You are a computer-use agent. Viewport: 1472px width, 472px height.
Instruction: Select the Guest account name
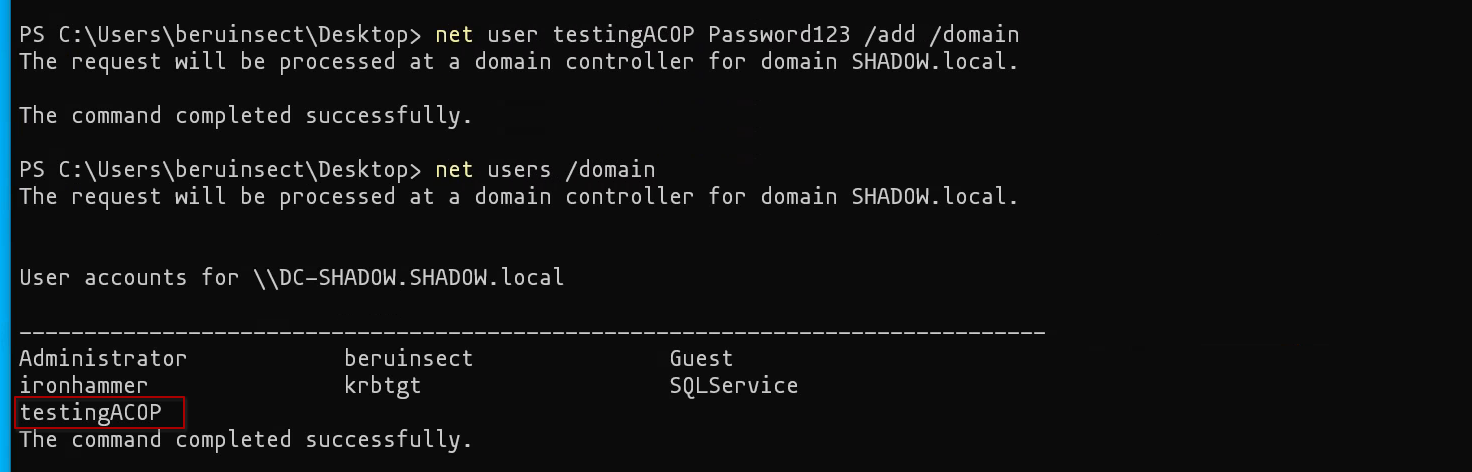click(701, 358)
